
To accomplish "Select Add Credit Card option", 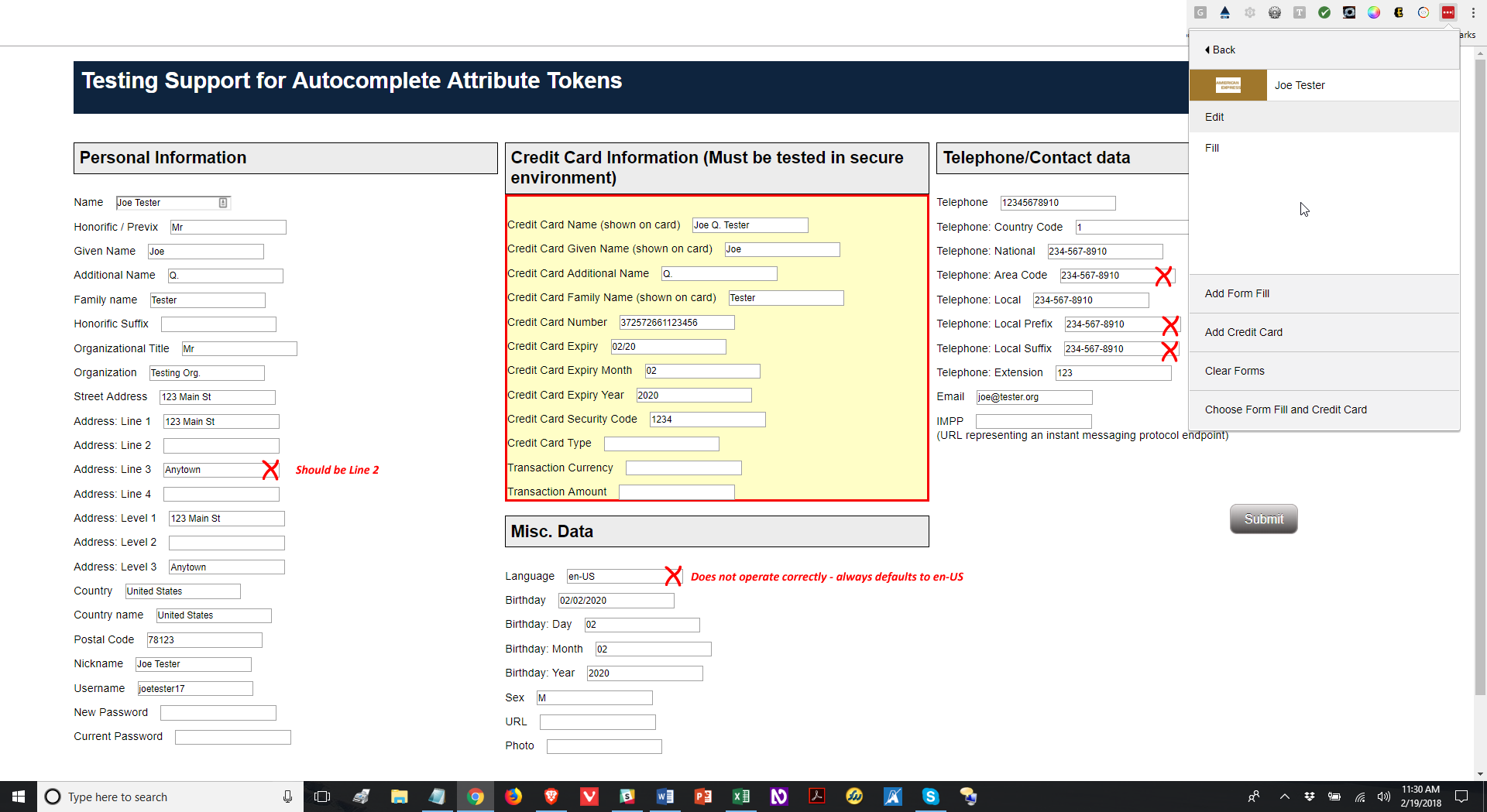I will click(1243, 332).
